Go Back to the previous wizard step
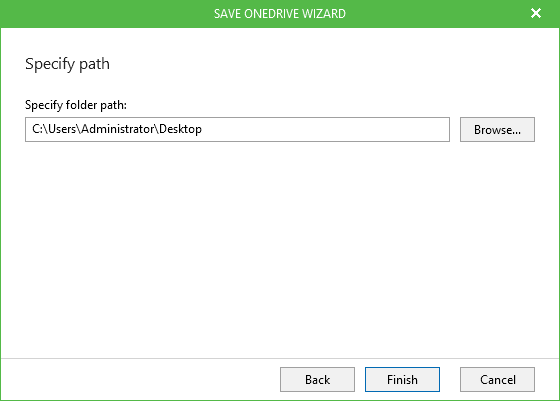 click(x=317, y=380)
